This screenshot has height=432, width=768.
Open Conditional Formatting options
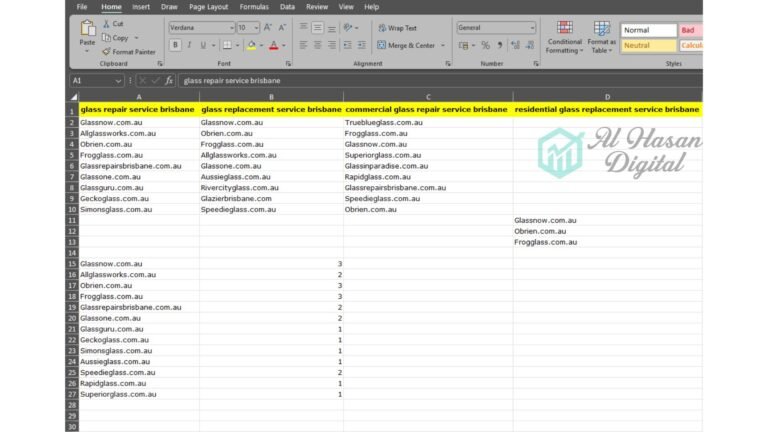coord(565,34)
